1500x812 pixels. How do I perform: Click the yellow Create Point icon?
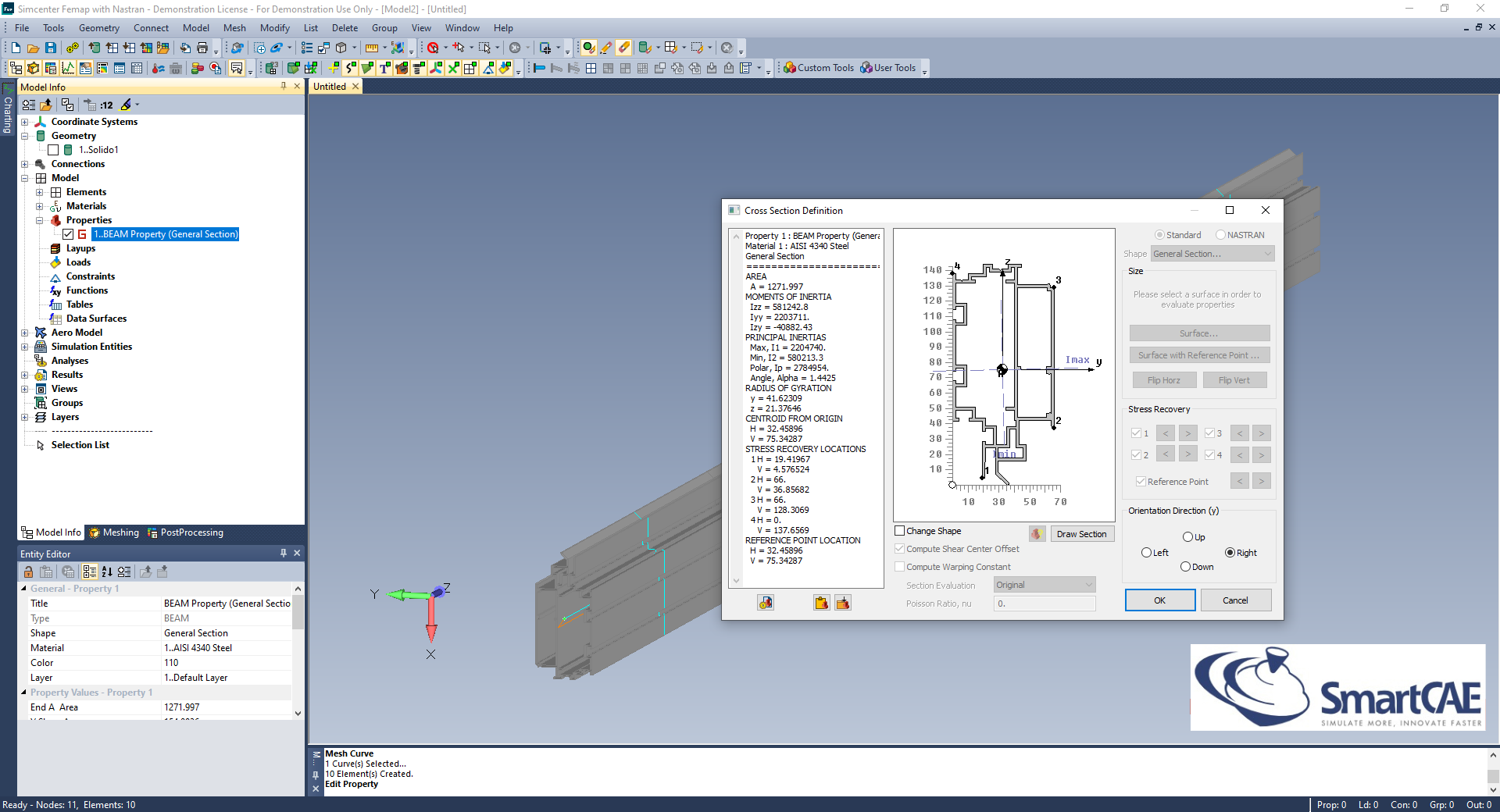tap(334, 68)
